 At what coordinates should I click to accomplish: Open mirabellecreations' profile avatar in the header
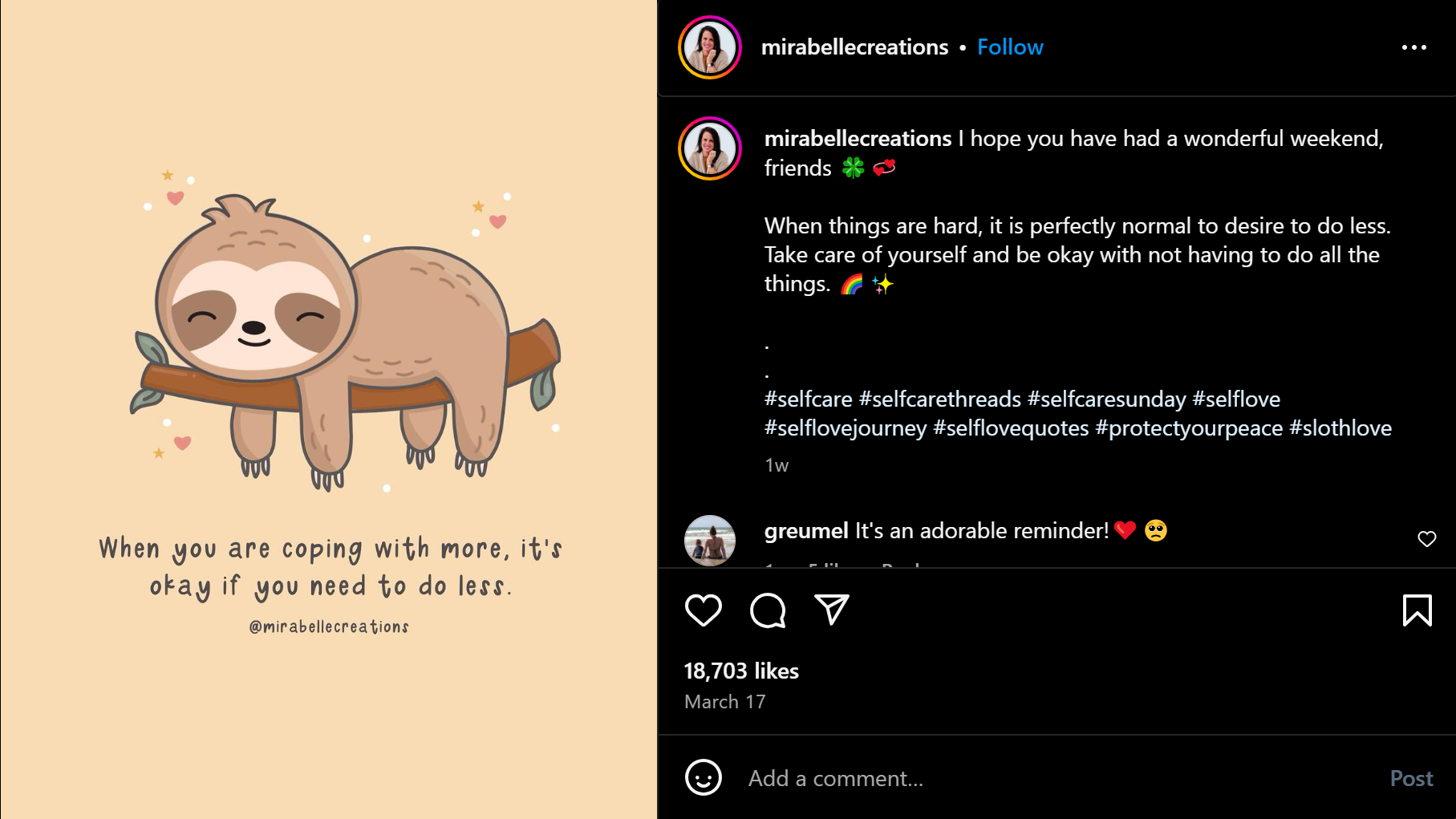click(709, 47)
